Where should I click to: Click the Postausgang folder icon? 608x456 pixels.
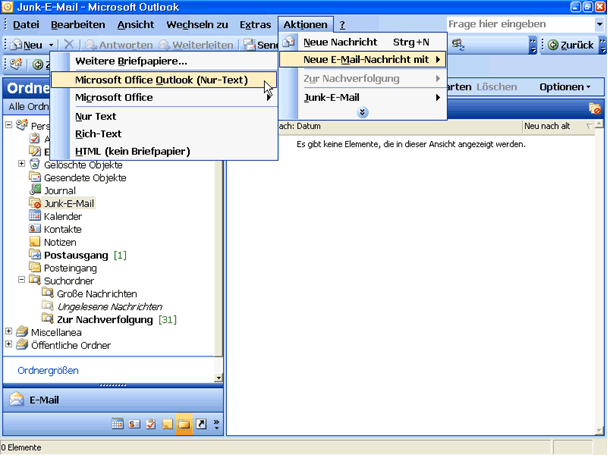(35, 255)
